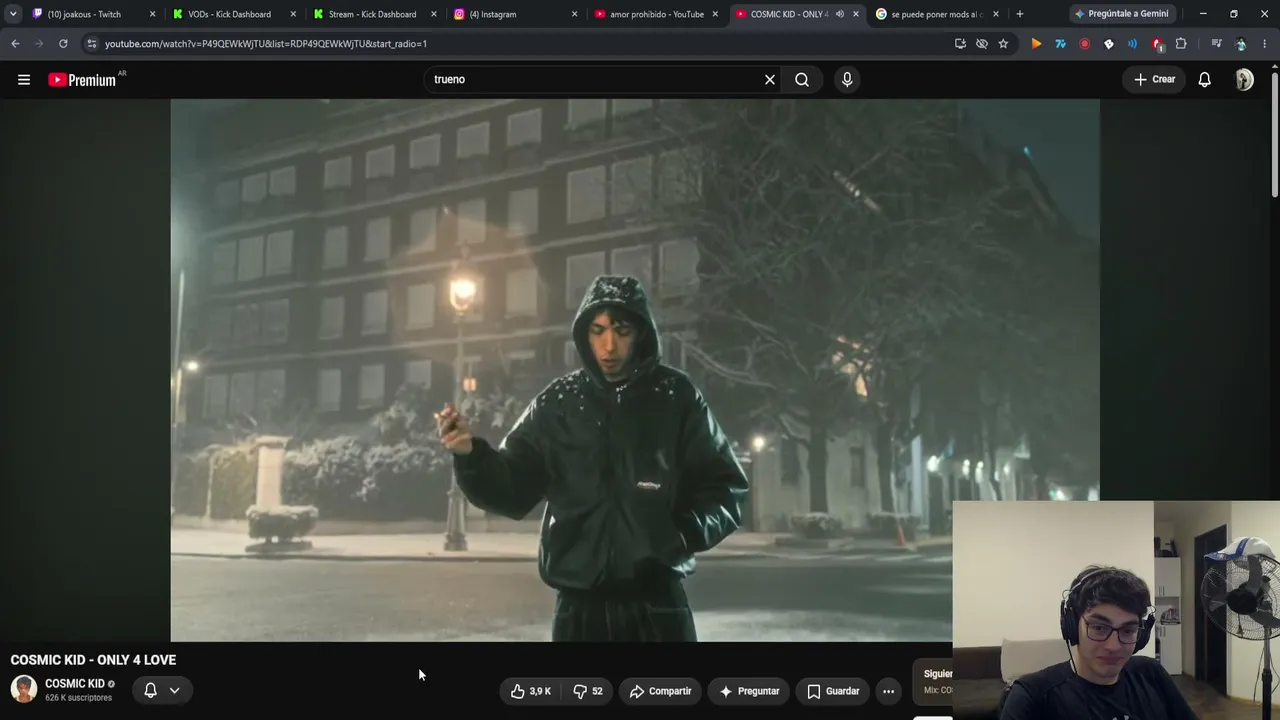Go back to the previous page
The height and width of the screenshot is (720, 1280).
(15, 44)
